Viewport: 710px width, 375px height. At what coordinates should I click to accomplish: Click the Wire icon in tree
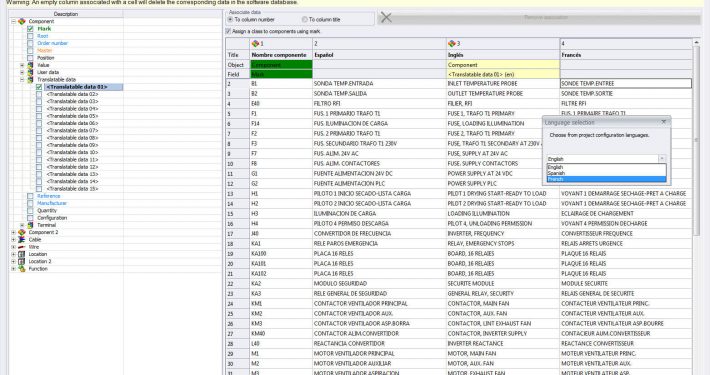pos(22,247)
